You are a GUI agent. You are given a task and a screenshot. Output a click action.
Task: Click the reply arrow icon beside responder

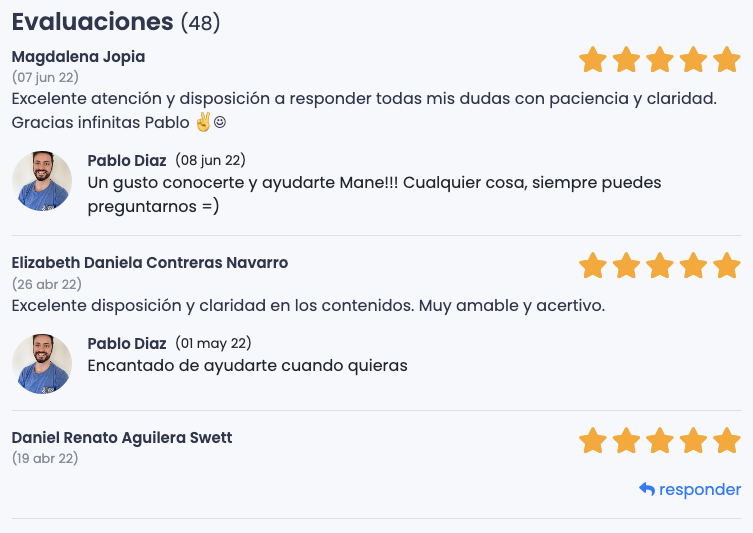click(647, 489)
